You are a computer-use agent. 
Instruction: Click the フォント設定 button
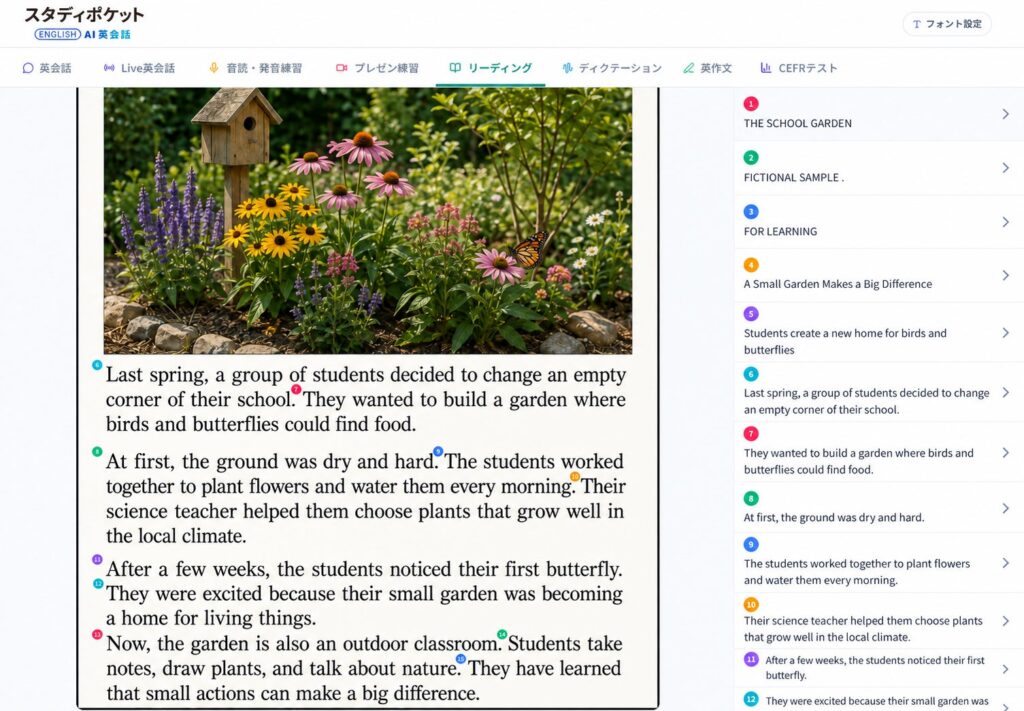947,24
